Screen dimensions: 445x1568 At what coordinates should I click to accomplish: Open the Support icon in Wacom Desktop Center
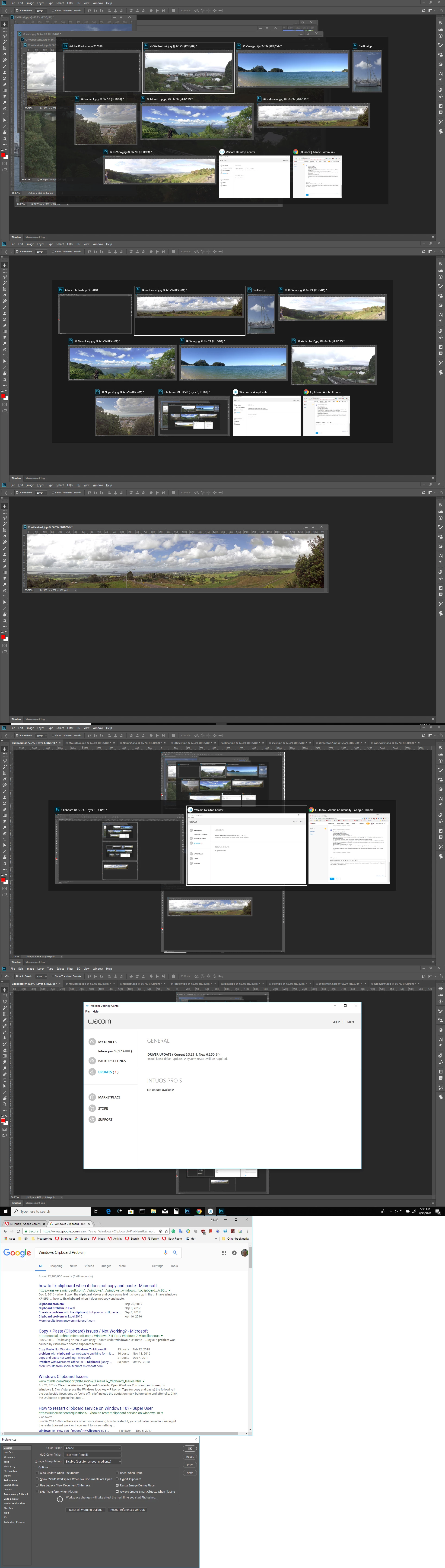pyautogui.click(x=92, y=1119)
